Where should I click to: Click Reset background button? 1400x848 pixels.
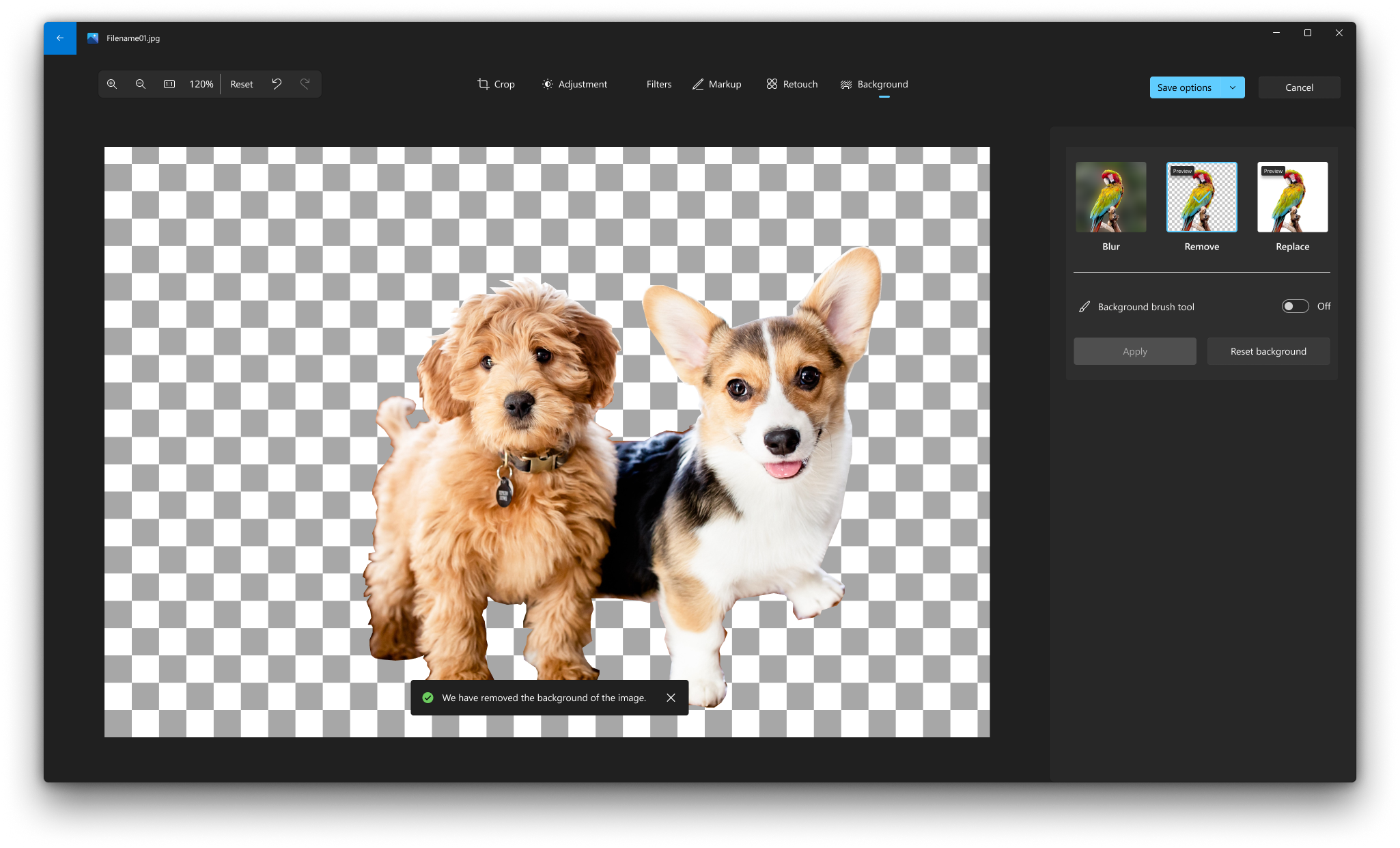(1269, 351)
